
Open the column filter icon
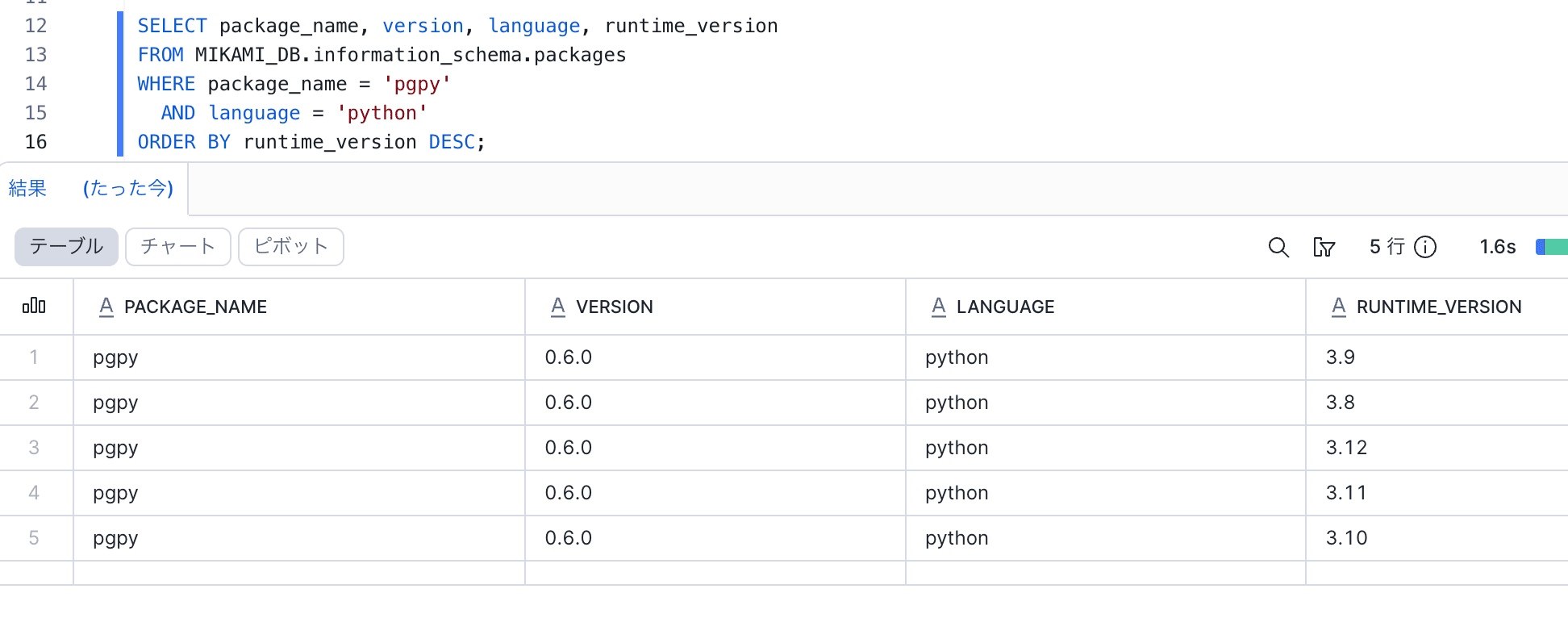(1324, 247)
